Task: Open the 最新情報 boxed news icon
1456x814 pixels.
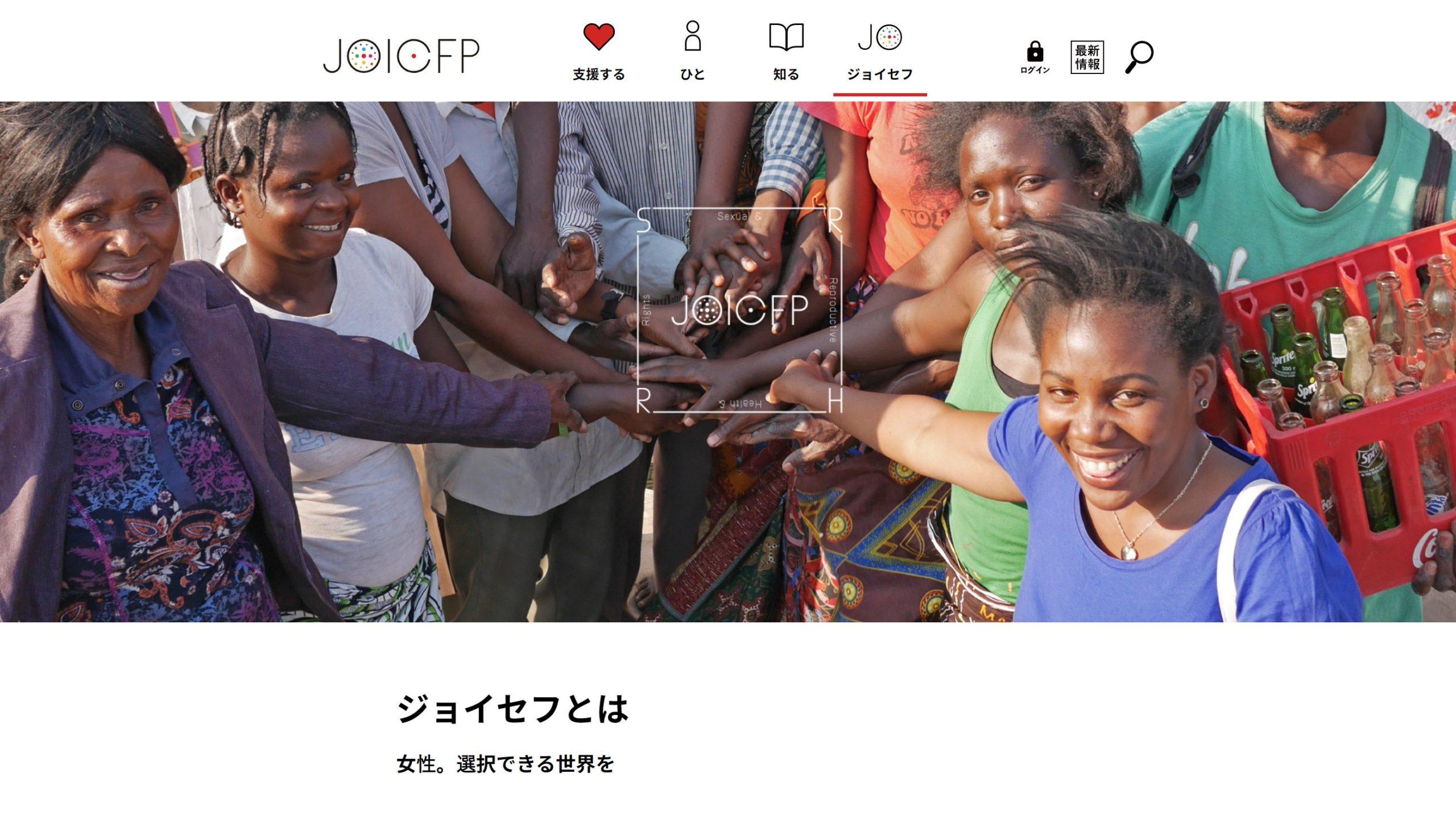Action: [x=1087, y=57]
